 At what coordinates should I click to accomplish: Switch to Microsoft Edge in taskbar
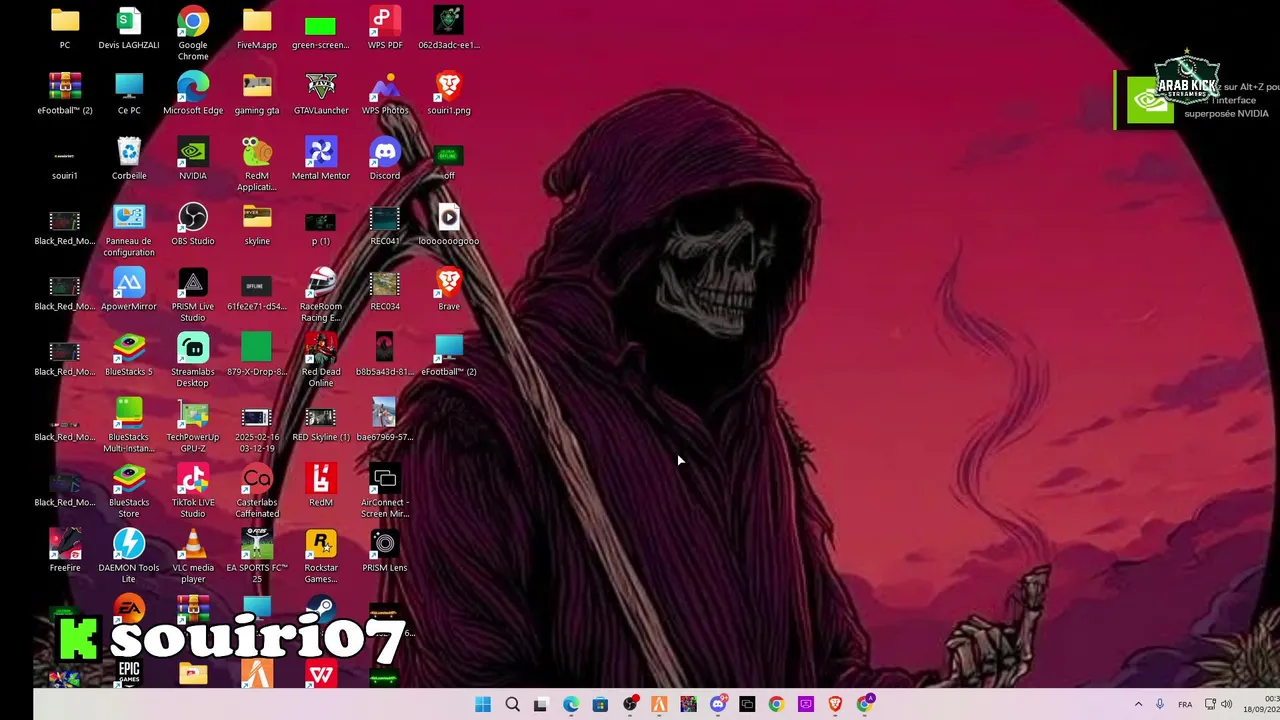571,704
